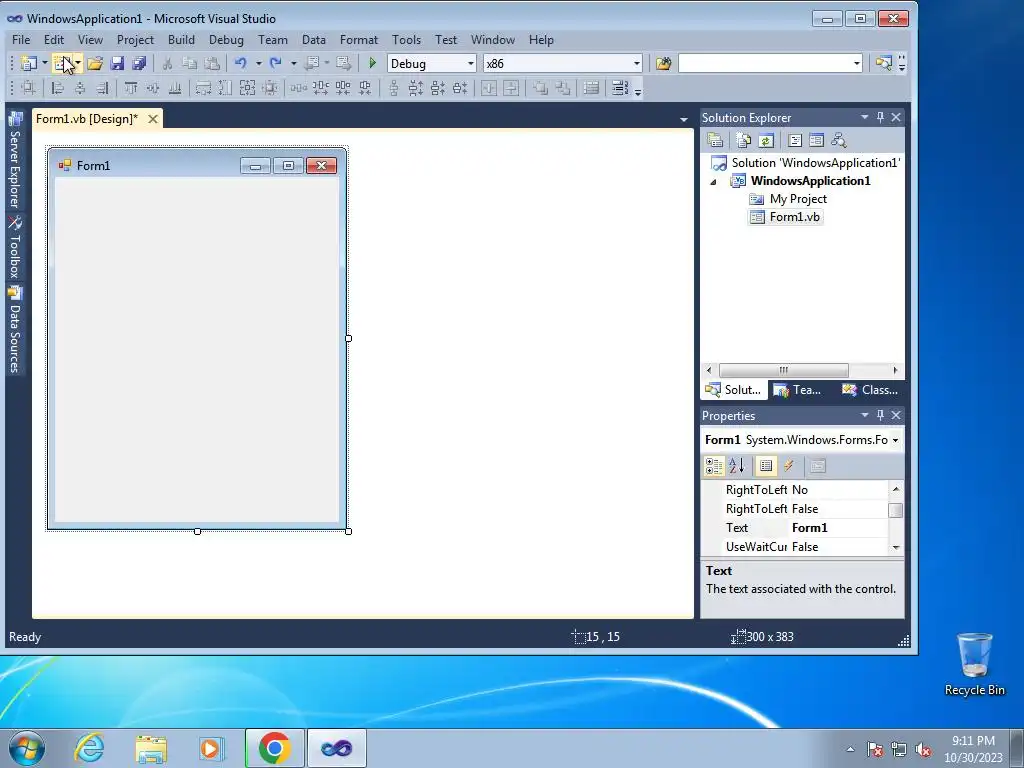Open the Project menu

[x=135, y=40]
